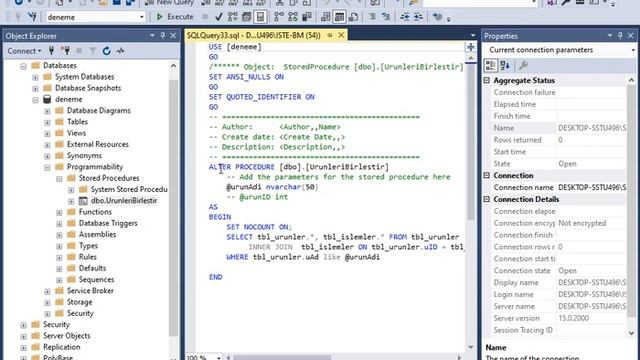
Task: Parse the query with the checkmark icon
Action: click(x=219, y=17)
